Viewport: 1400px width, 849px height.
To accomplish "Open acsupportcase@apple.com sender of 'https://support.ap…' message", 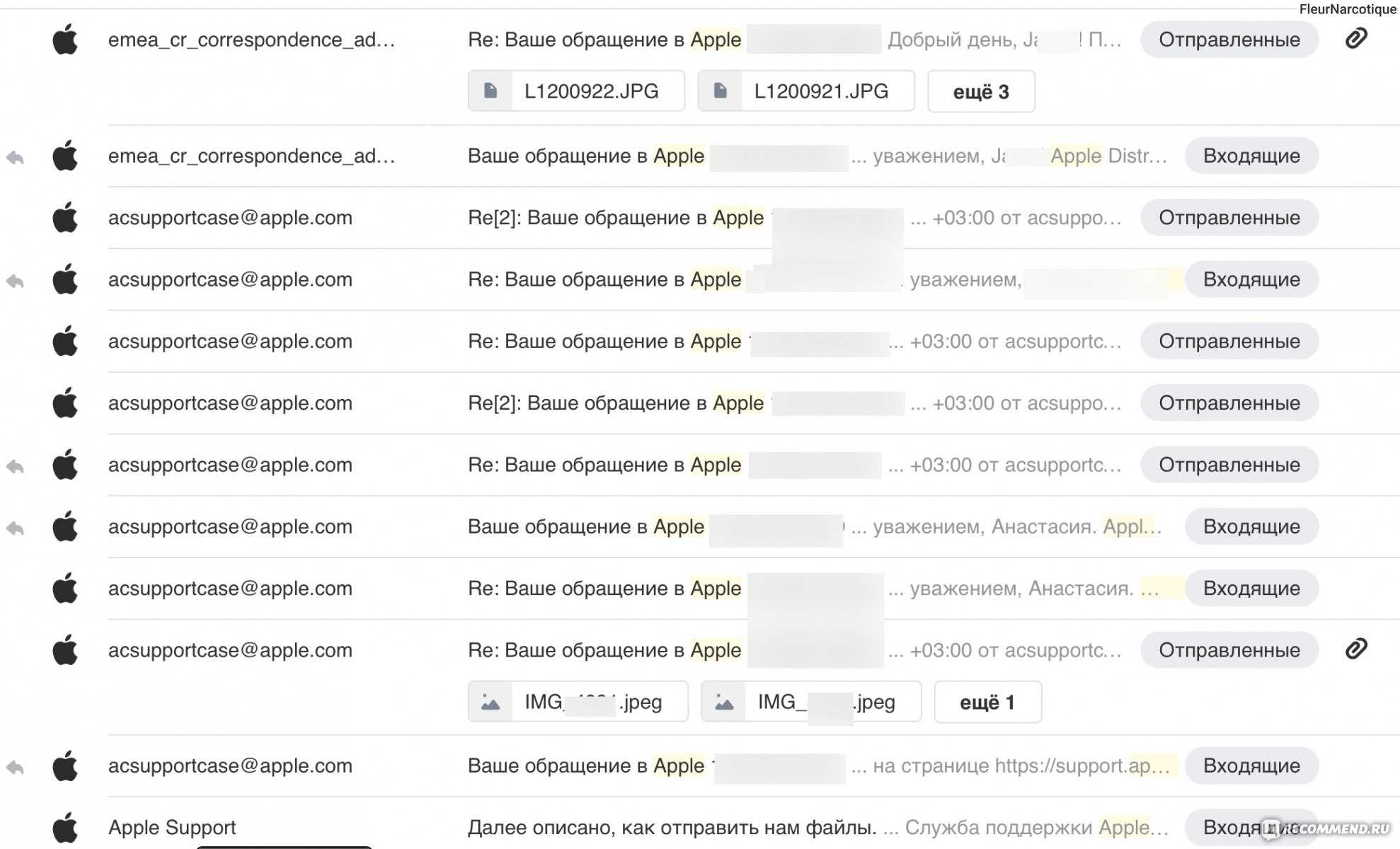I will click(x=230, y=766).
